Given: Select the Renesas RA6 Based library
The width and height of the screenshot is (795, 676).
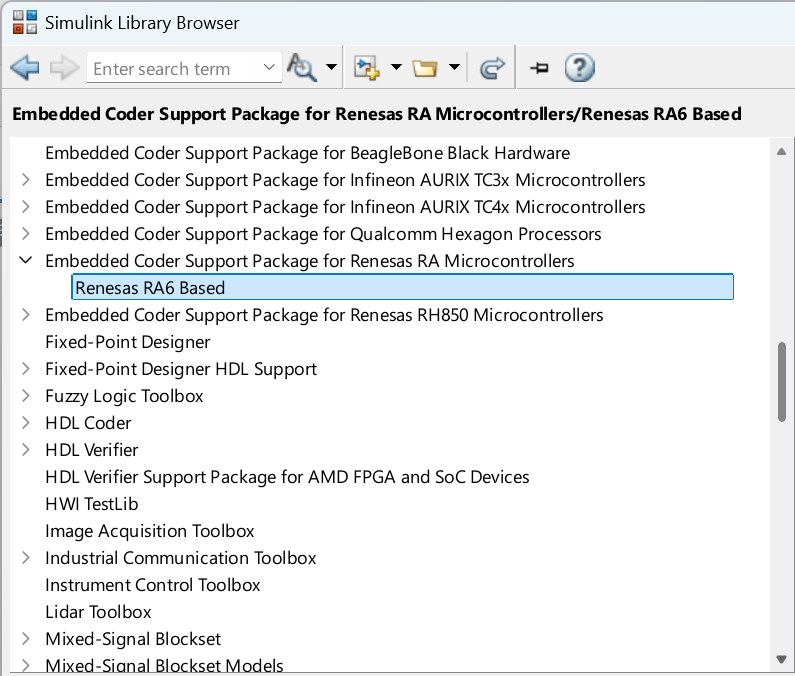Looking at the screenshot, I should point(150,288).
